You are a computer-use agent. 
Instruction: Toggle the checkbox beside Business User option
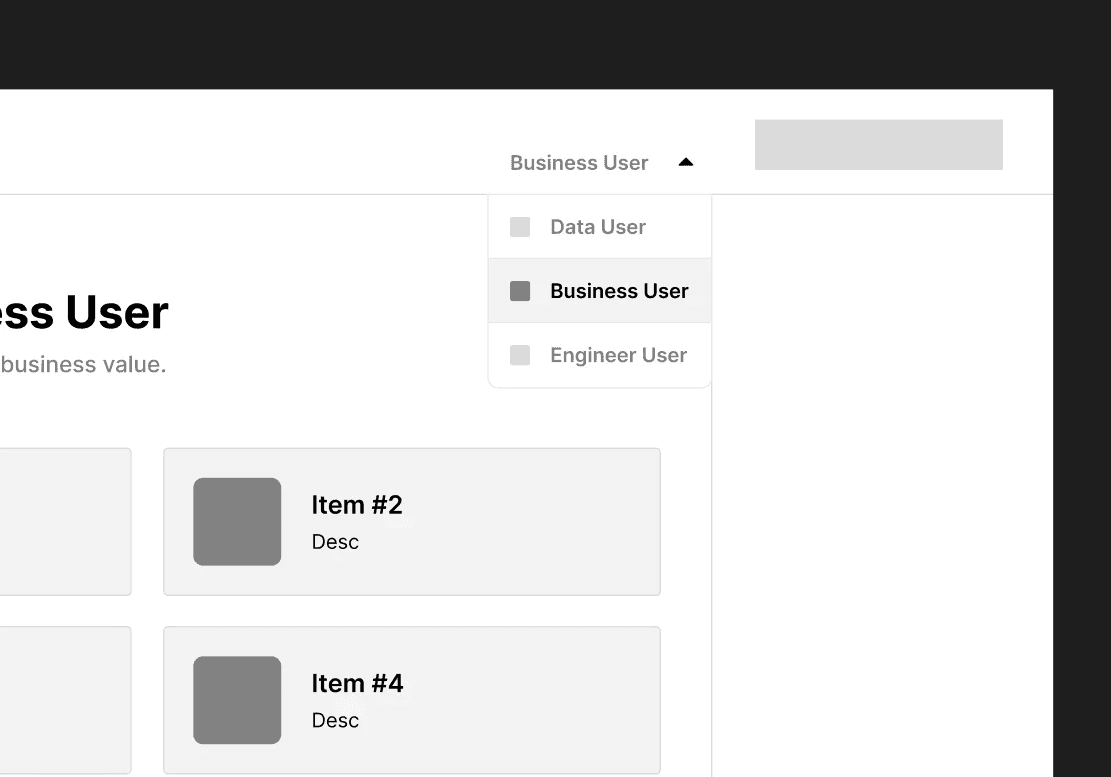click(x=520, y=291)
